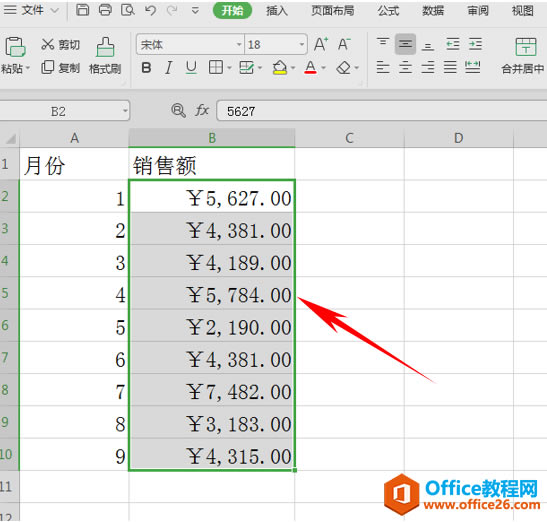Decrease font size with A- icon
Viewport: 547px width, 522px height.
point(344,44)
